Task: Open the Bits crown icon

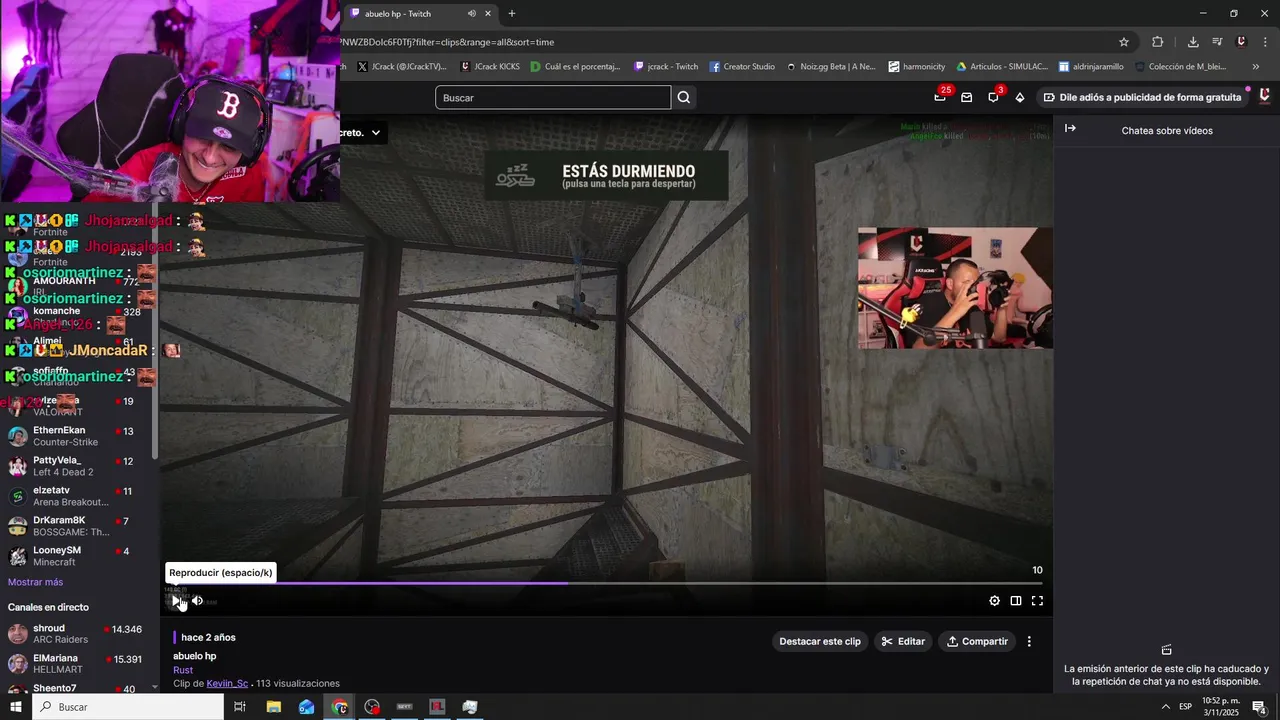Action: (1020, 97)
